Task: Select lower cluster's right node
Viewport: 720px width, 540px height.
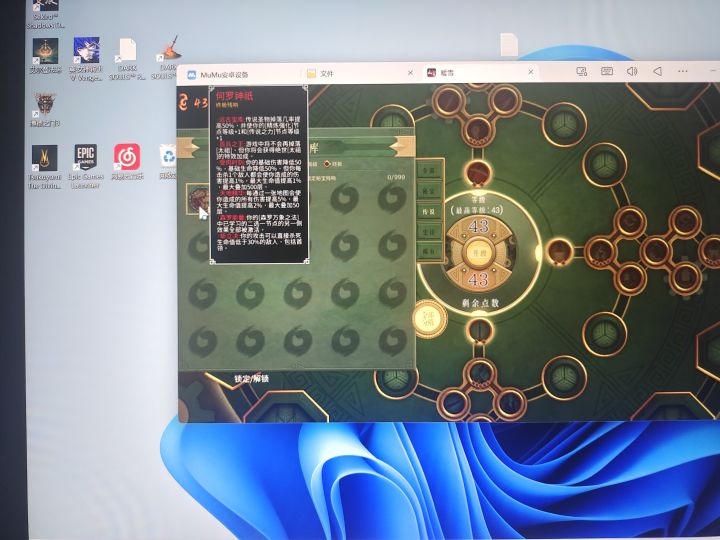Action: pos(510,403)
